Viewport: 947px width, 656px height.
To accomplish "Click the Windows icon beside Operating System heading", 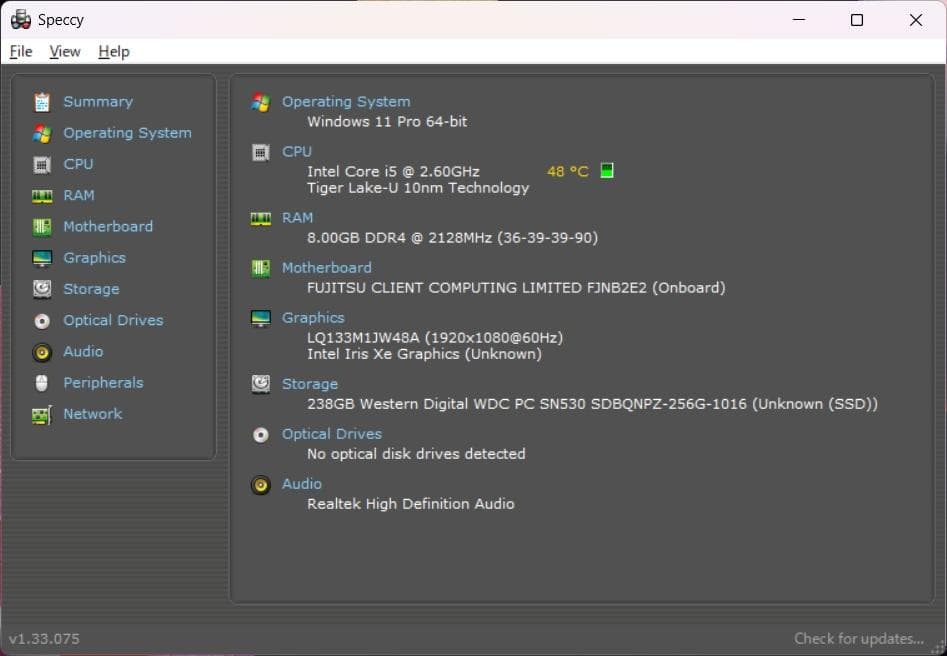I will pos(259,101).
